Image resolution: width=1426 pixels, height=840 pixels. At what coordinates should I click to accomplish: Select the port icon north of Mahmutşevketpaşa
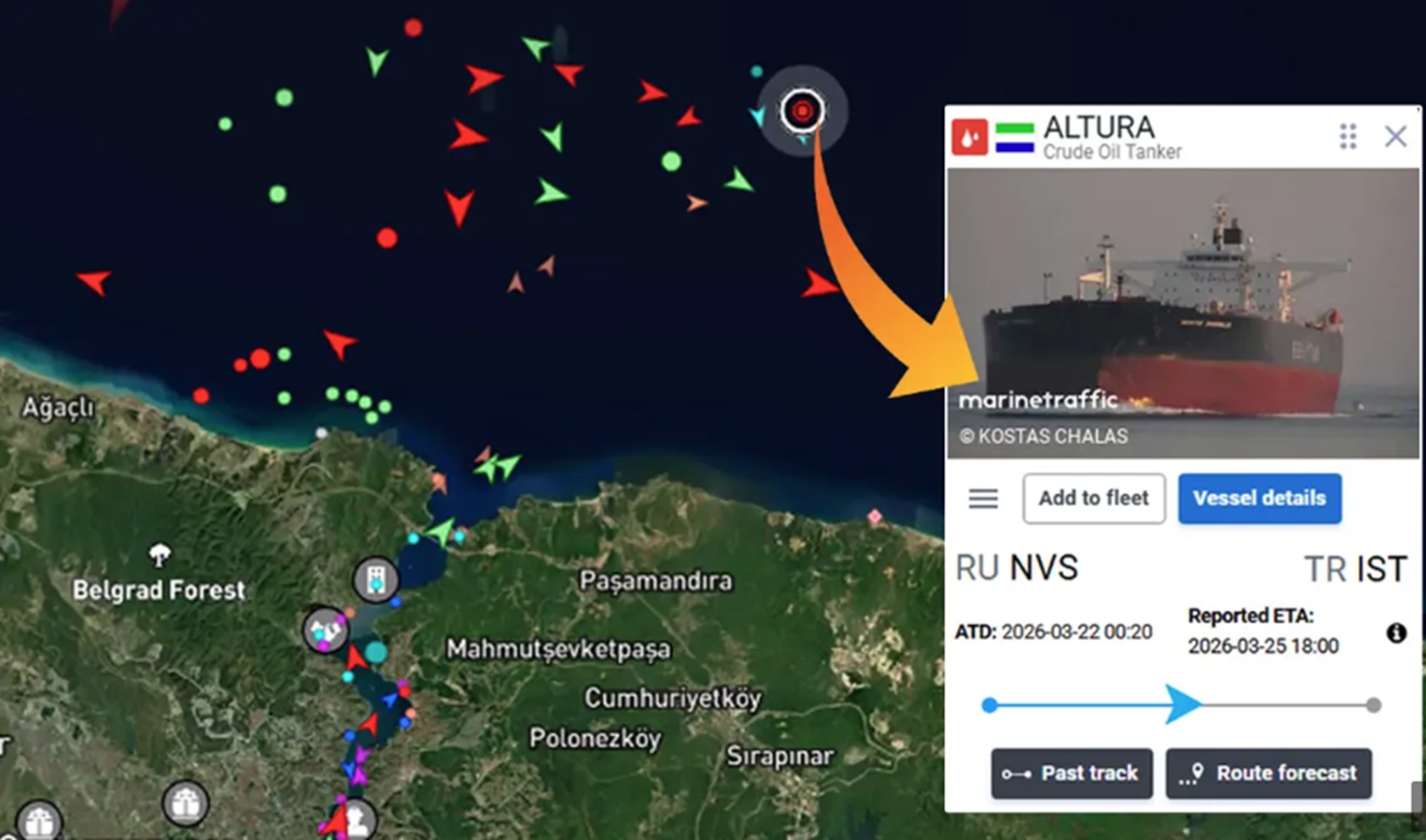[x=376, y=579]
